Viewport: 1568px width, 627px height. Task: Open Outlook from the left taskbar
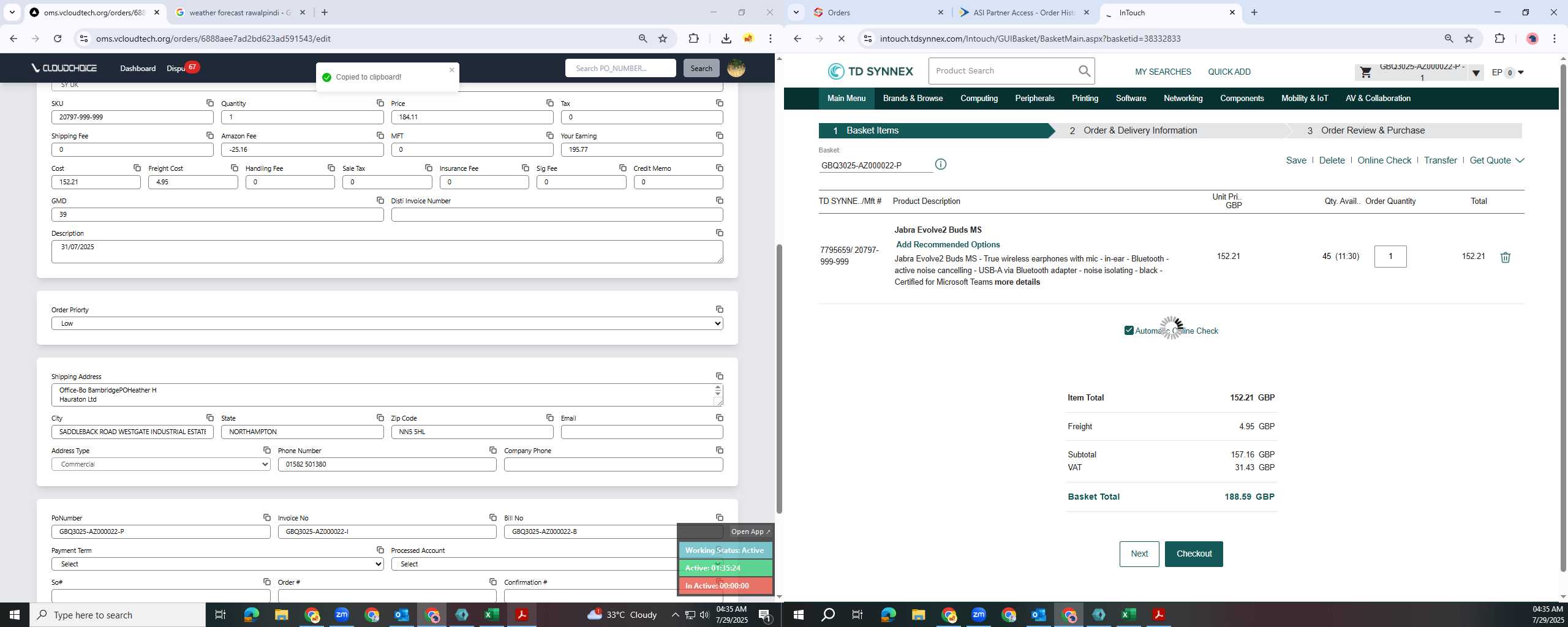[401, 614]
